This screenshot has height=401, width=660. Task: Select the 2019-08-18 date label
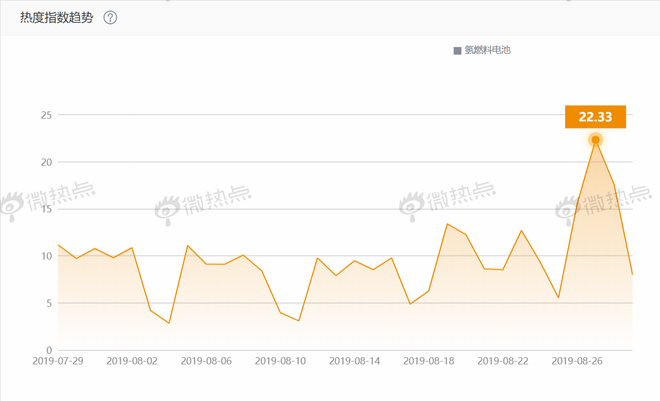[429, 362]
